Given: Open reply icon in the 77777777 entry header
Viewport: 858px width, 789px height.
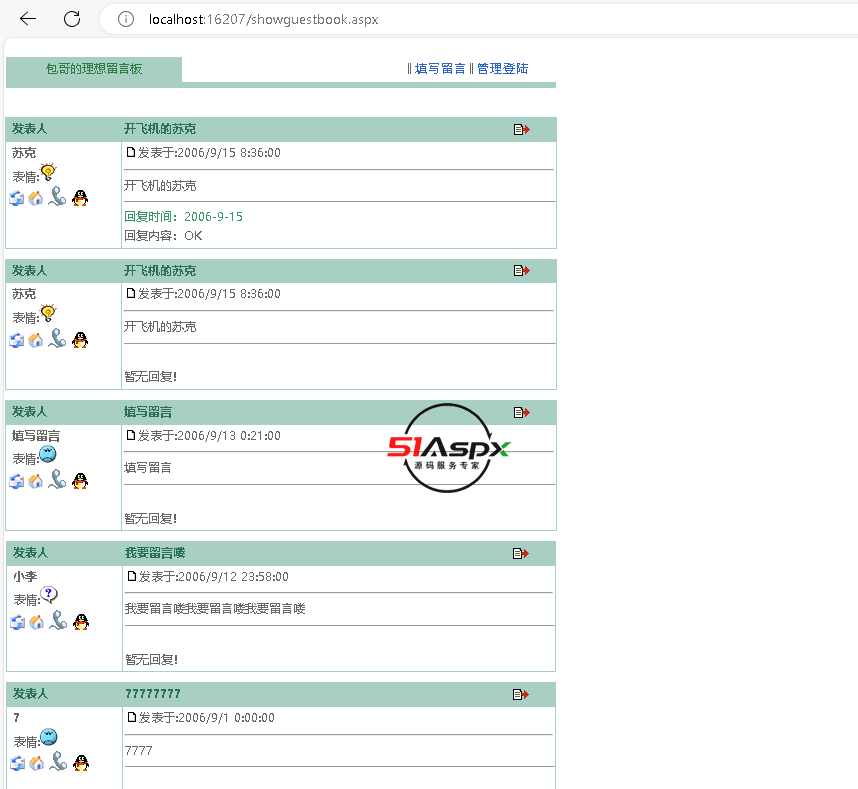Looking at the screenshot, I should [x=520, y=694].
